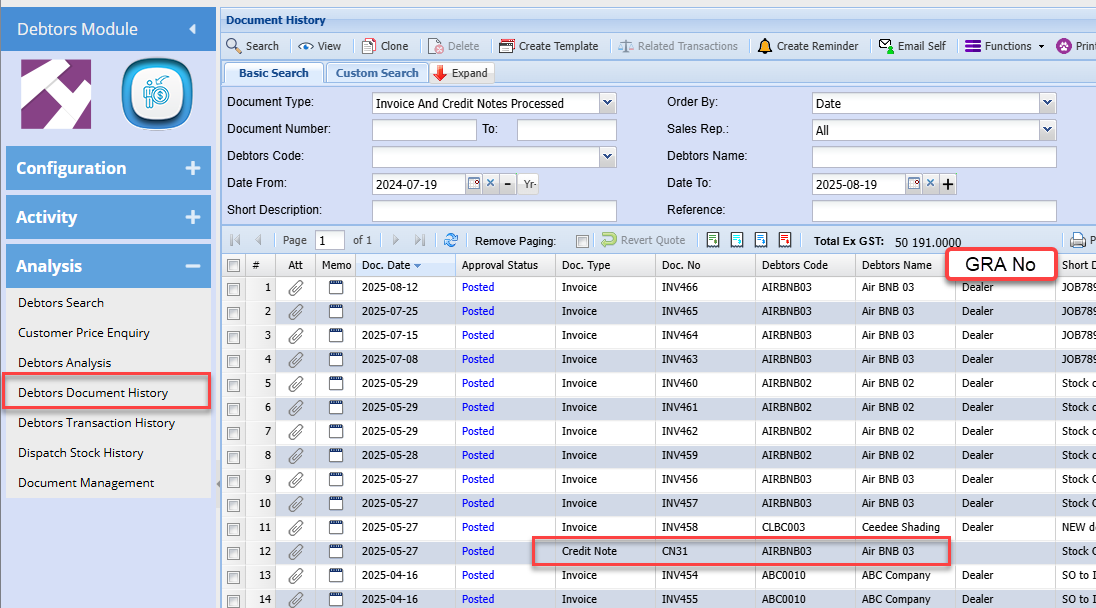
Task: Click the Debtors Name input field
Action: tap(933, 157)
